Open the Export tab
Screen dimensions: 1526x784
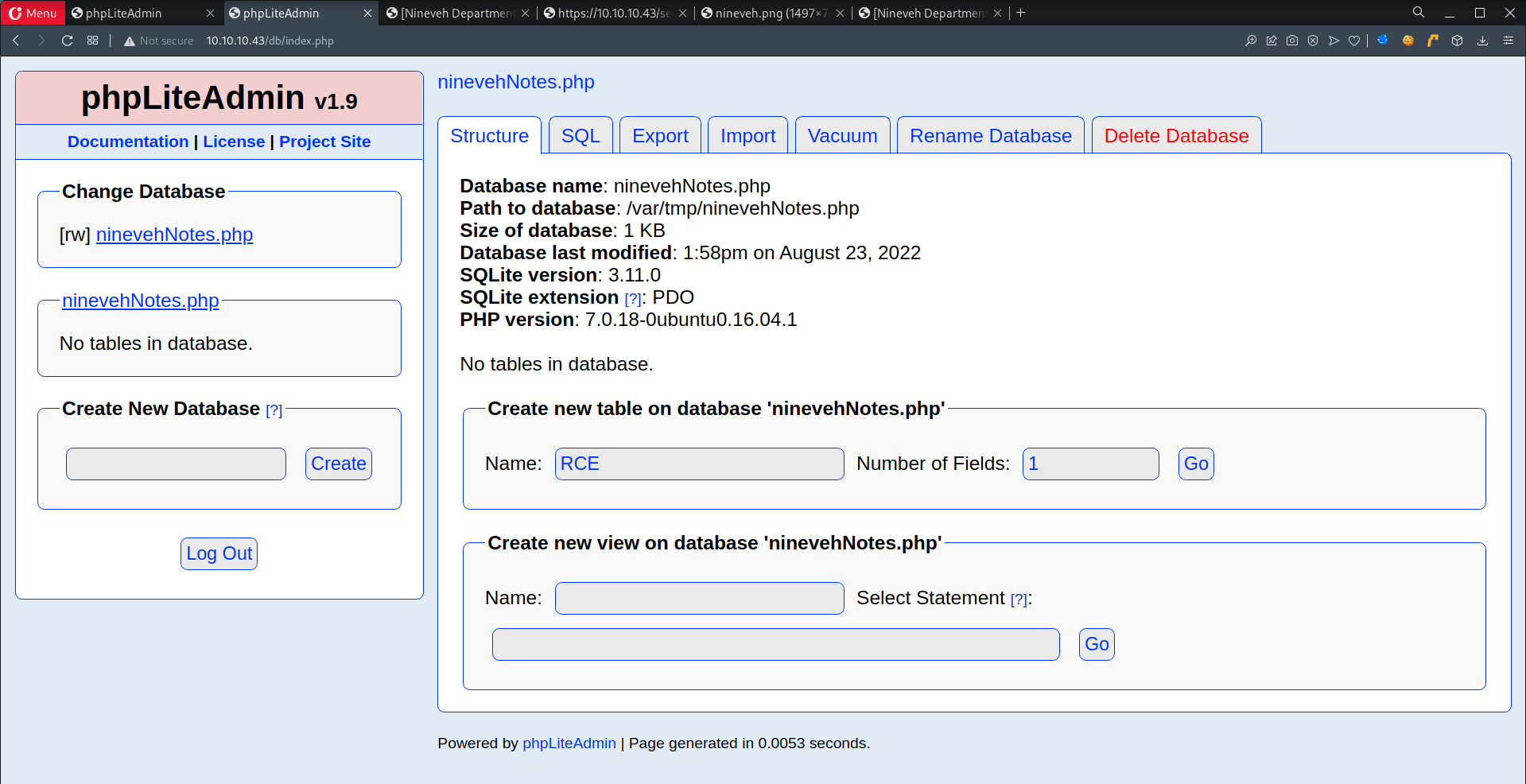660,135
